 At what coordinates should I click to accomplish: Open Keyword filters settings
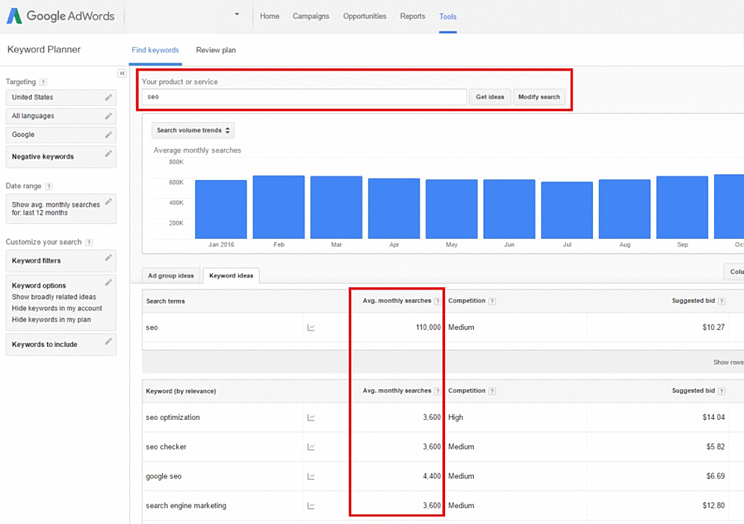pos(61,261)
